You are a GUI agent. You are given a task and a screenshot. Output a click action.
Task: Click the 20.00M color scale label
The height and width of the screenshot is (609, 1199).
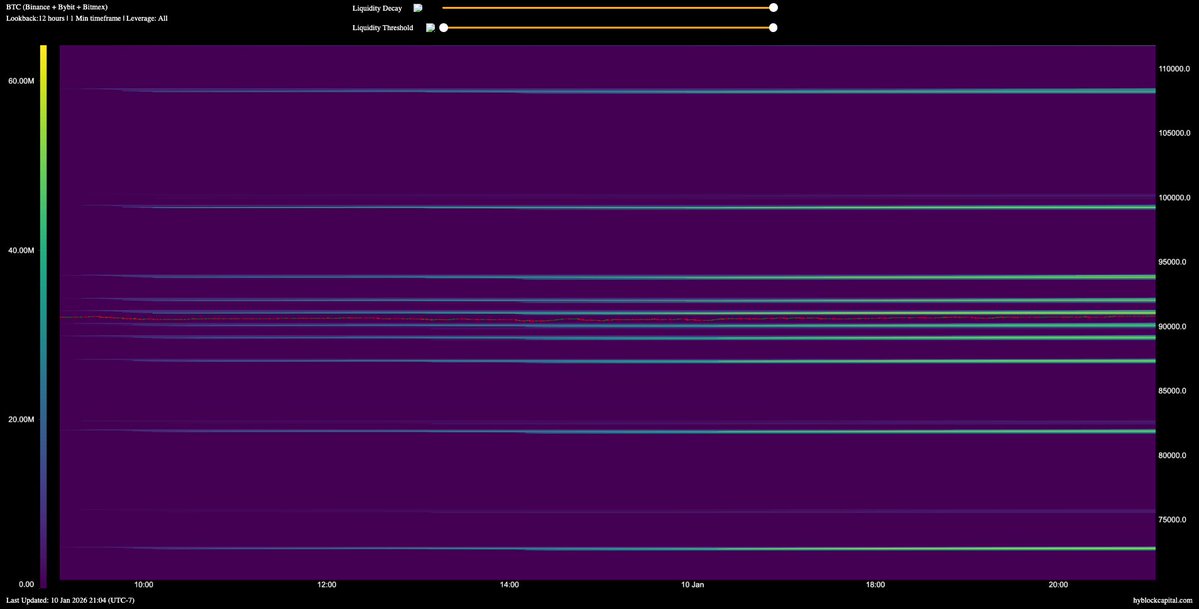click(22, 419)
